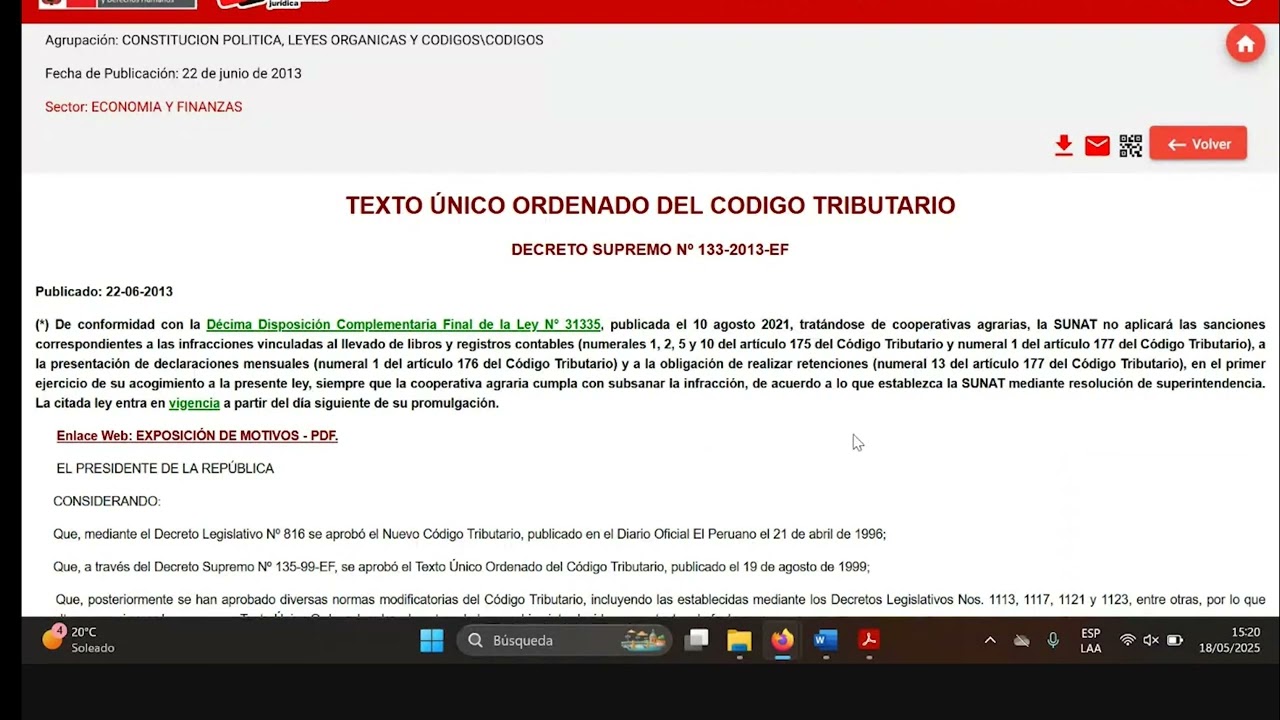
Task: Follow the green 'vigencia' link
Action: [x=194, y=403]
